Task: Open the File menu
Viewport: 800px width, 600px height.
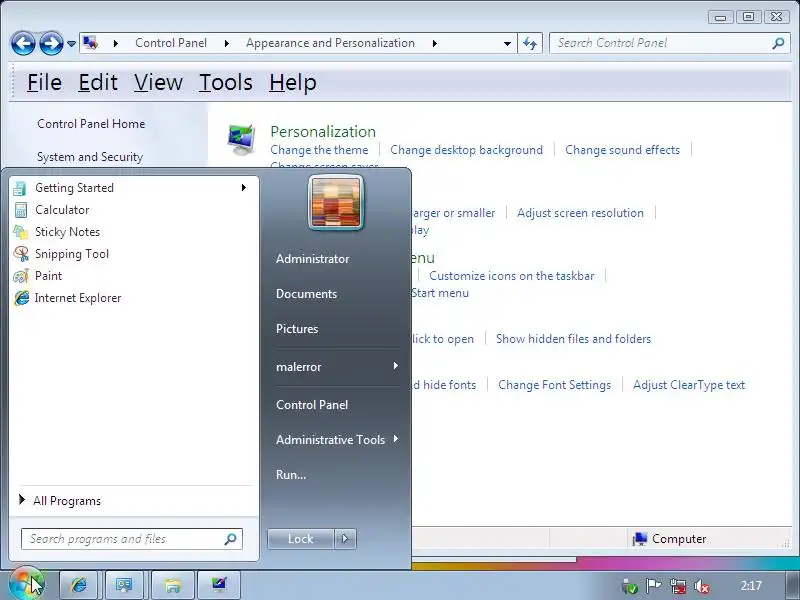Action: 44,82
